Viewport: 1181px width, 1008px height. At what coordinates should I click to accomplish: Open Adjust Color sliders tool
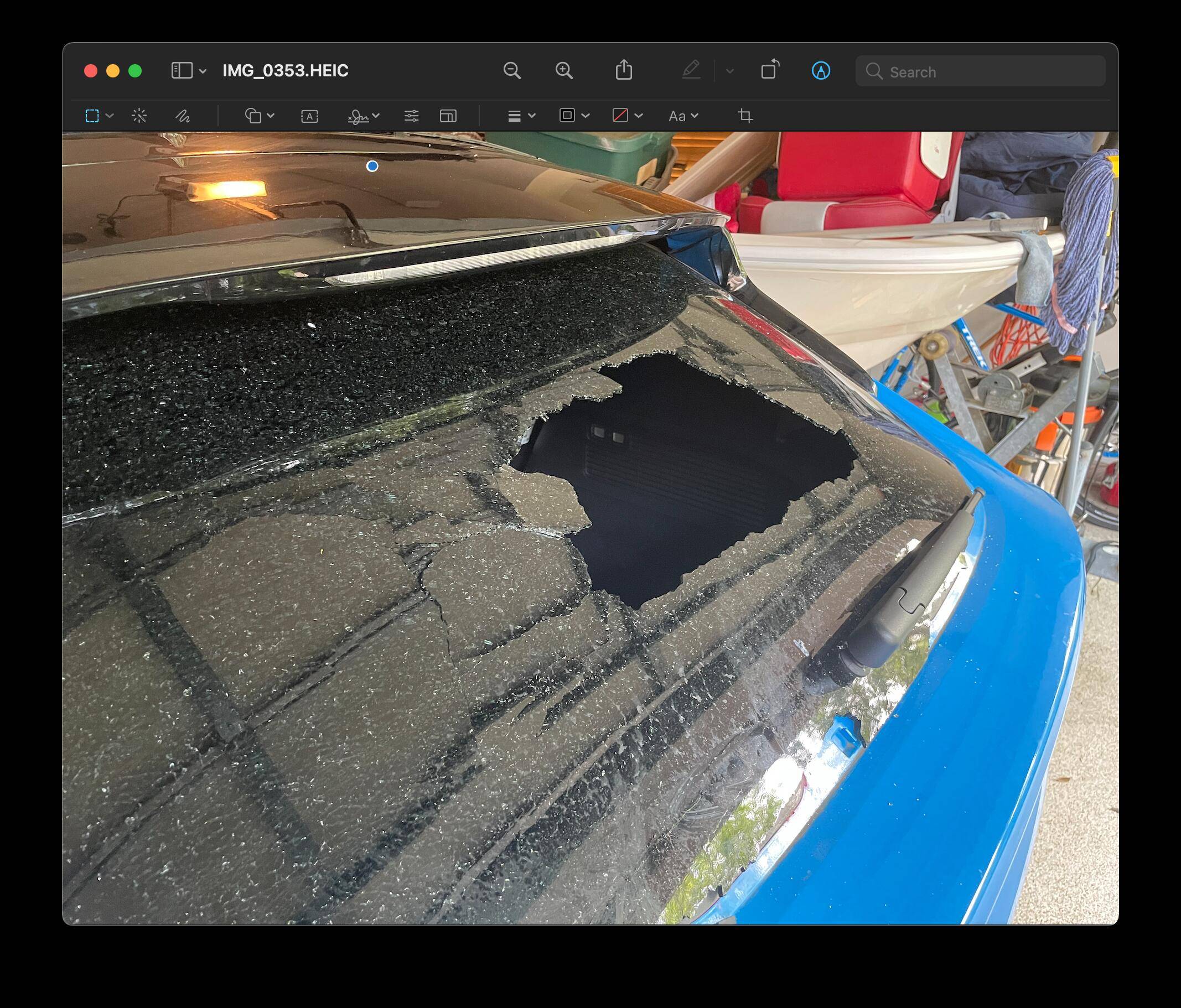pos(411,116)
